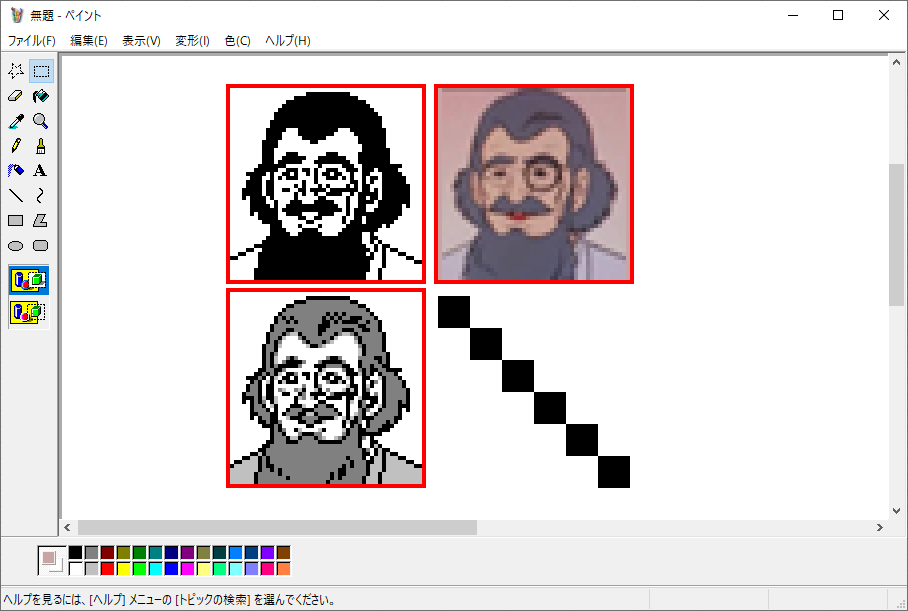The height and width of the screenshot is (611, 908).
Task: Click the status bar help text
Action: click(169, 600)
